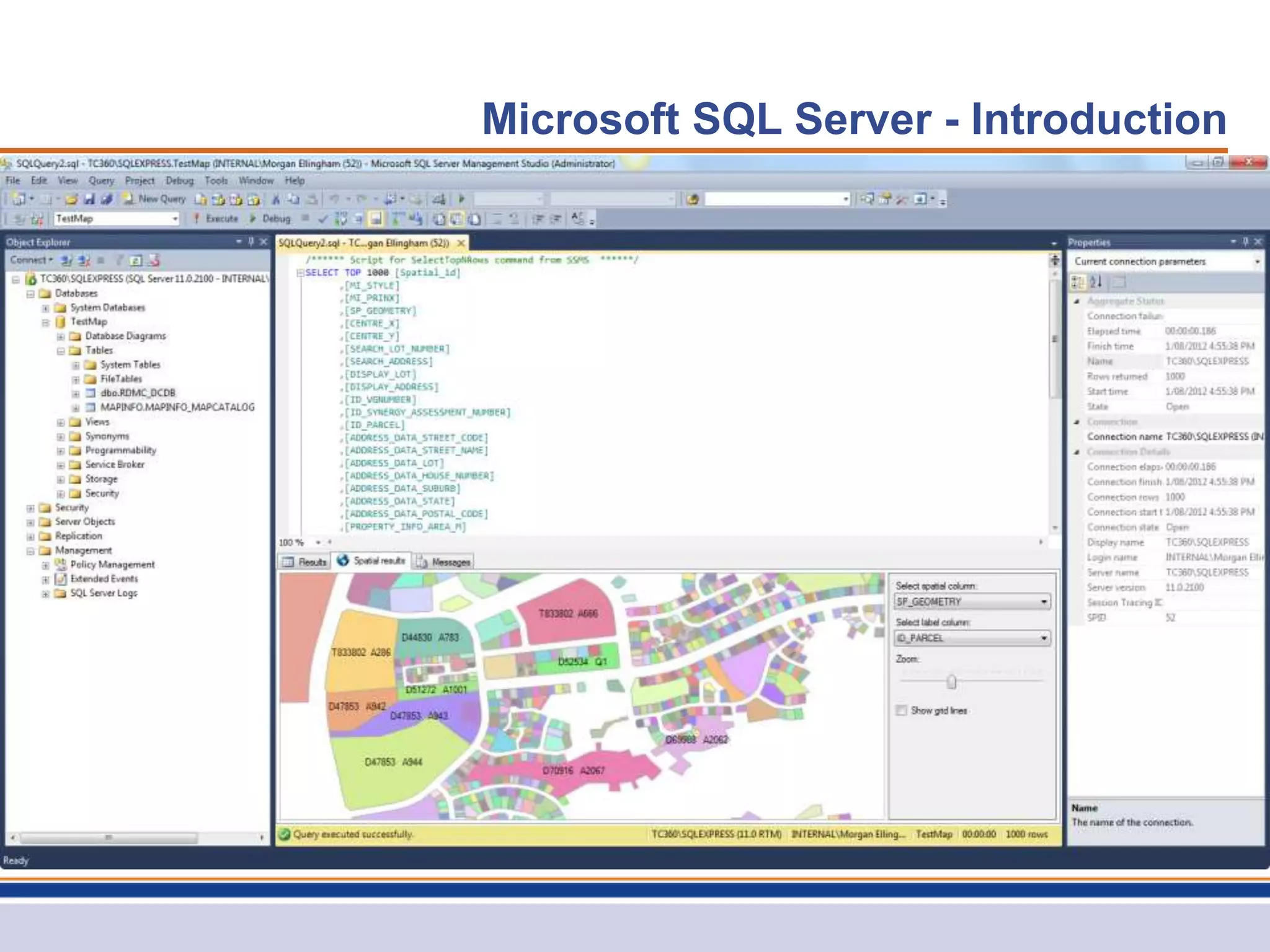
Task: Toggle Include Client Statistics button
Action: pyautogui.click(x=415, y=219)
